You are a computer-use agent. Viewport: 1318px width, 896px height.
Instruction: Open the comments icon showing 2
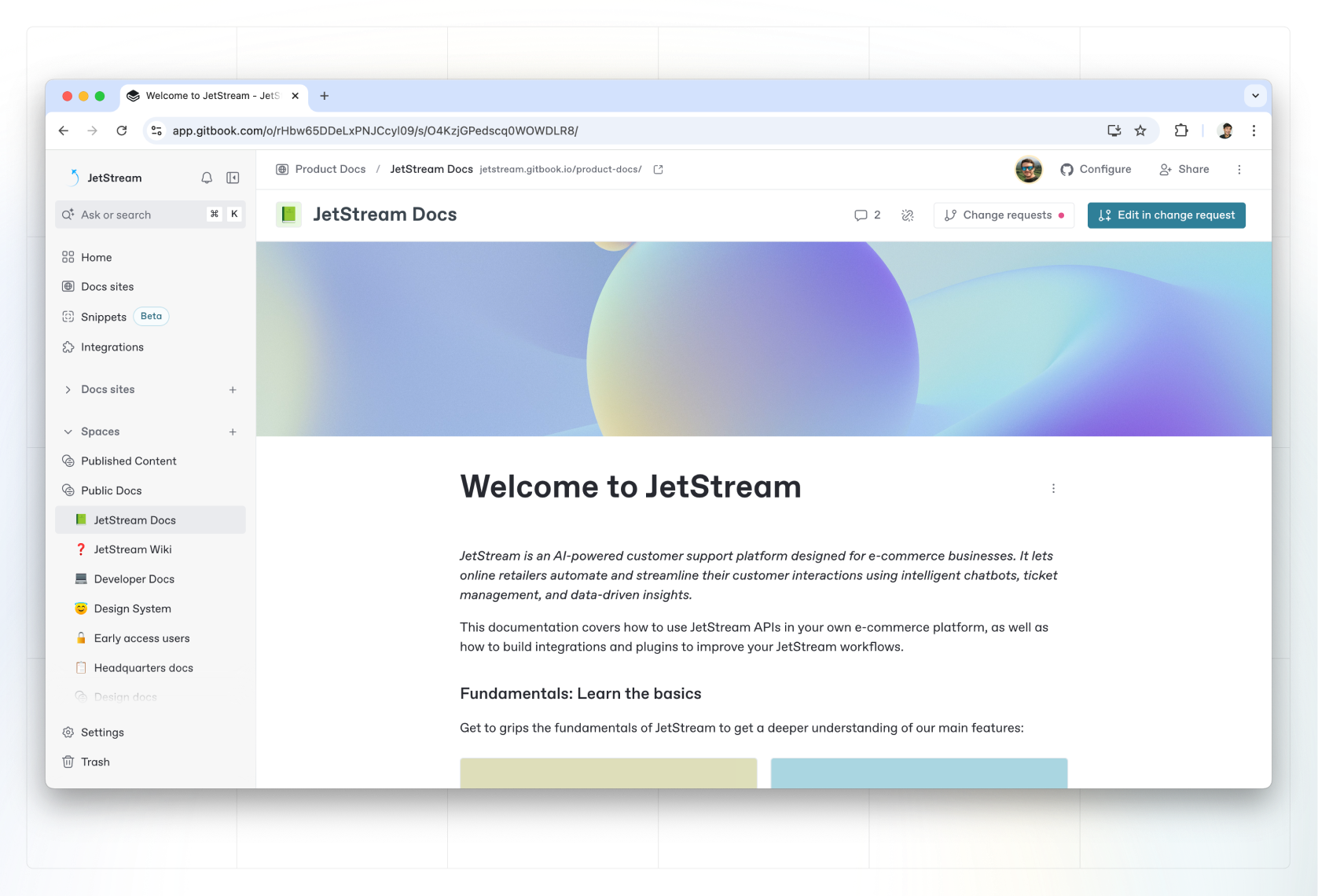click(x=867, y=215)
